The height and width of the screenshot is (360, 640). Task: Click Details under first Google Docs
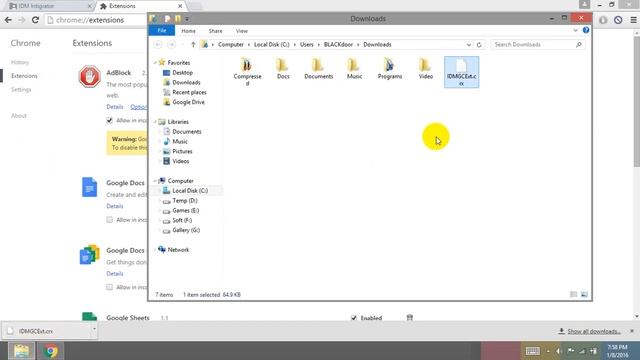[x=115, y=206]
